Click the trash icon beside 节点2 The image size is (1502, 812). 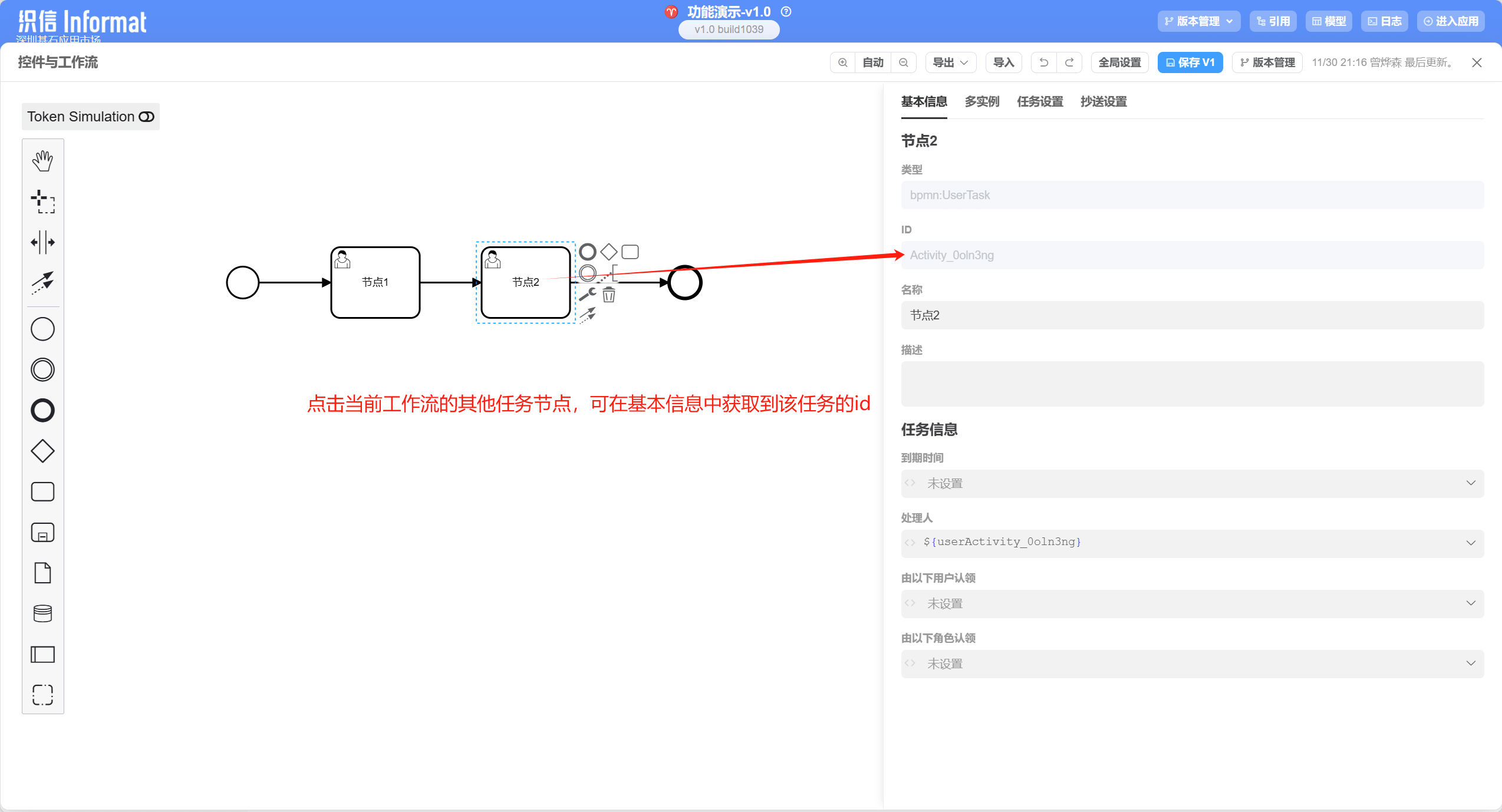point(609,295)
